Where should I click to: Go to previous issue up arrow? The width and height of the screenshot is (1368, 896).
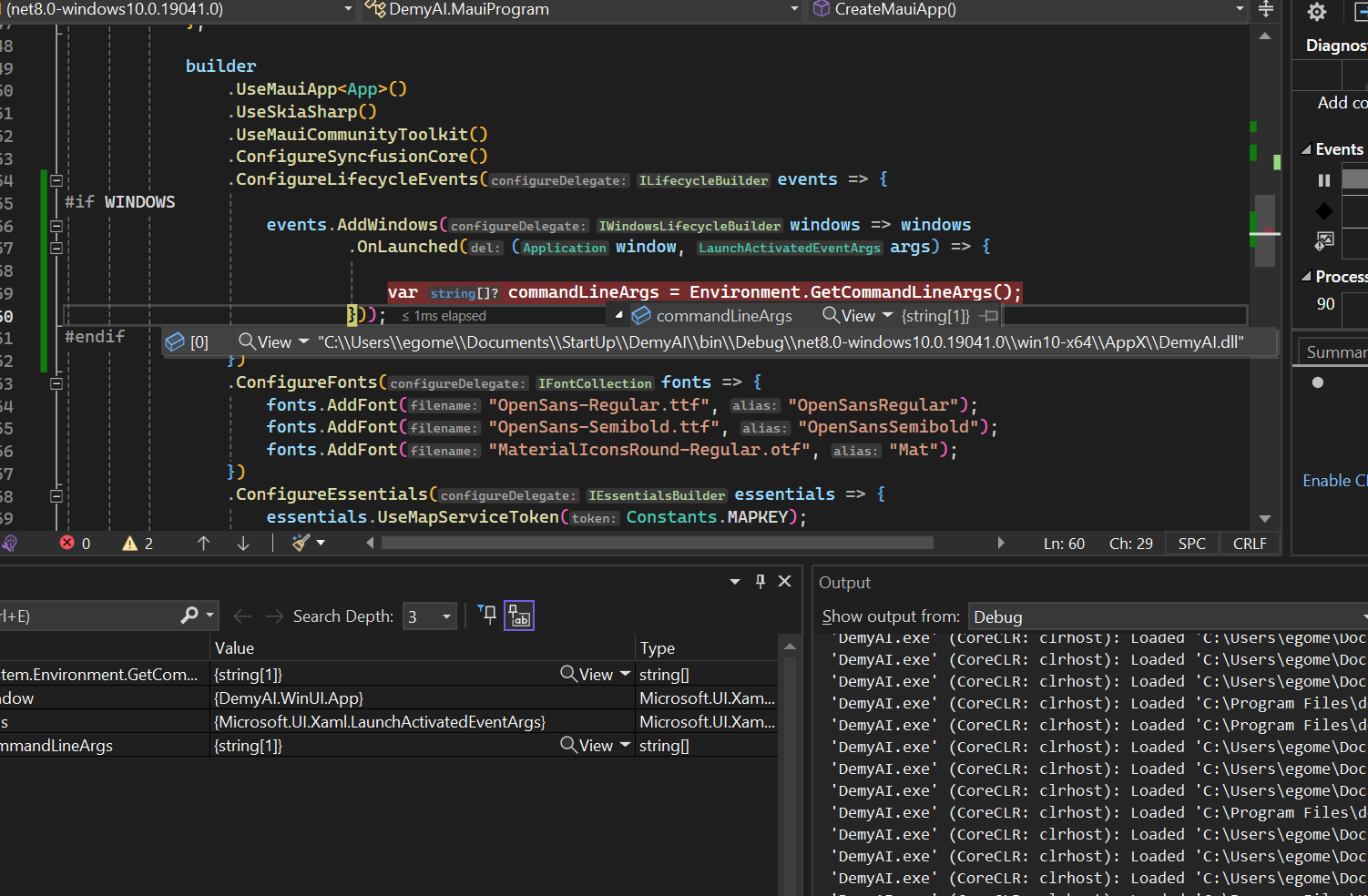tap(203, 543)
